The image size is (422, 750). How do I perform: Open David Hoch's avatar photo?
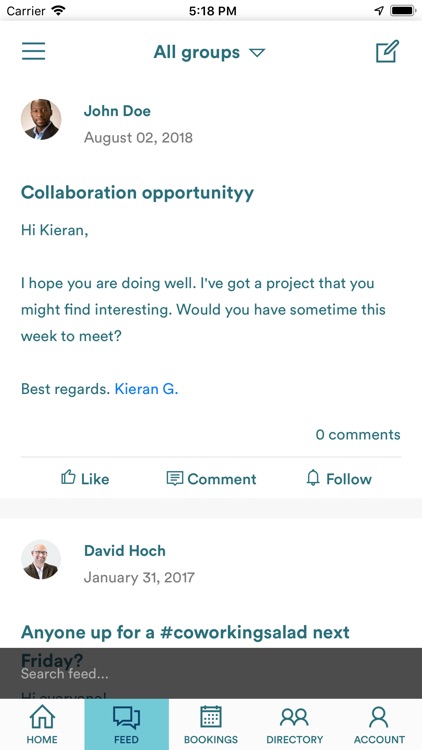point(41,560)
